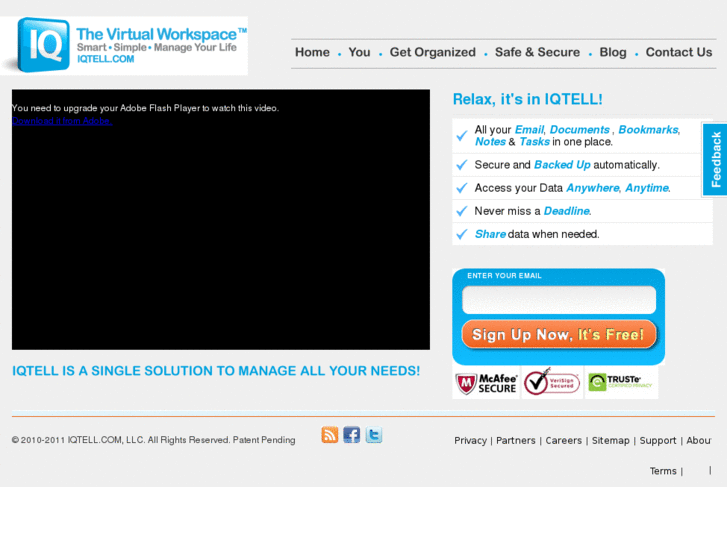Image resolution: width=727 pixels, height=545 pixels.
Task: Open the Terms footer link
Action: pos(663,471)
